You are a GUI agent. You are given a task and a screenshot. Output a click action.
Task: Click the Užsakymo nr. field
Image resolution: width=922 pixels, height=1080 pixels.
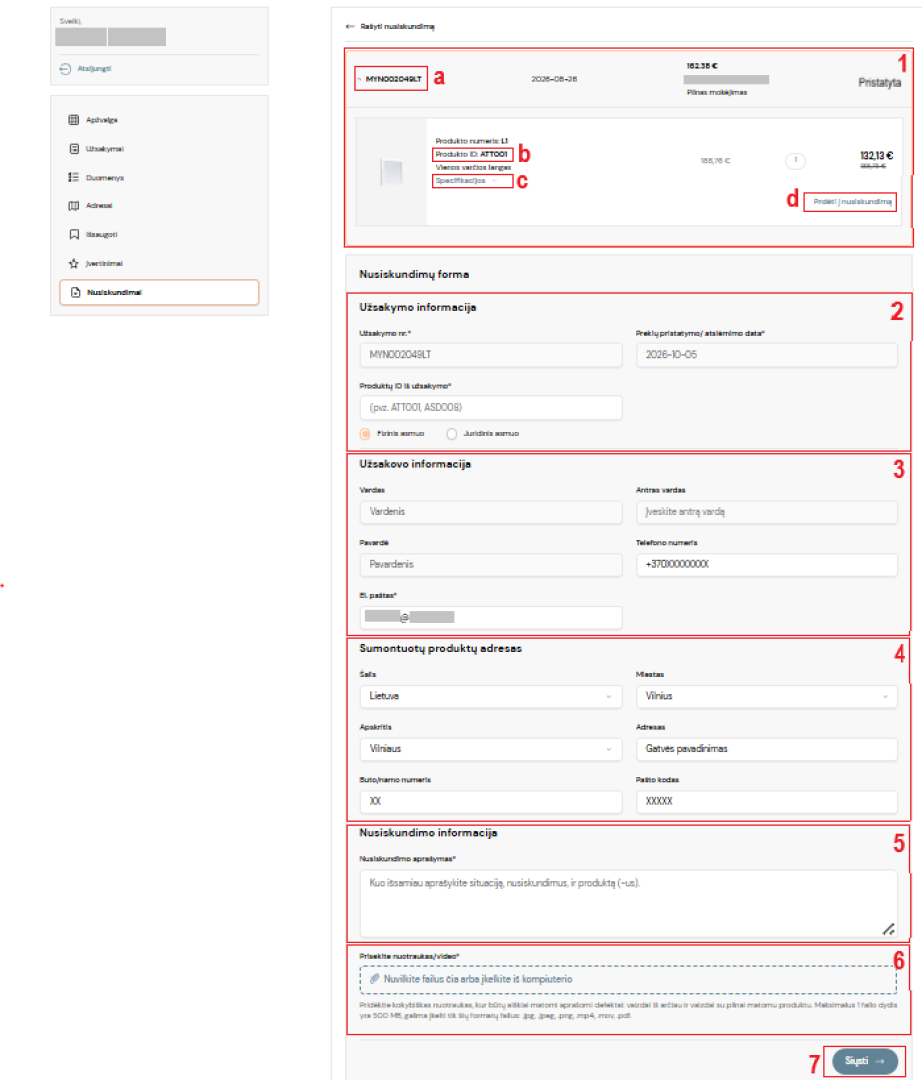click(491, 355)
